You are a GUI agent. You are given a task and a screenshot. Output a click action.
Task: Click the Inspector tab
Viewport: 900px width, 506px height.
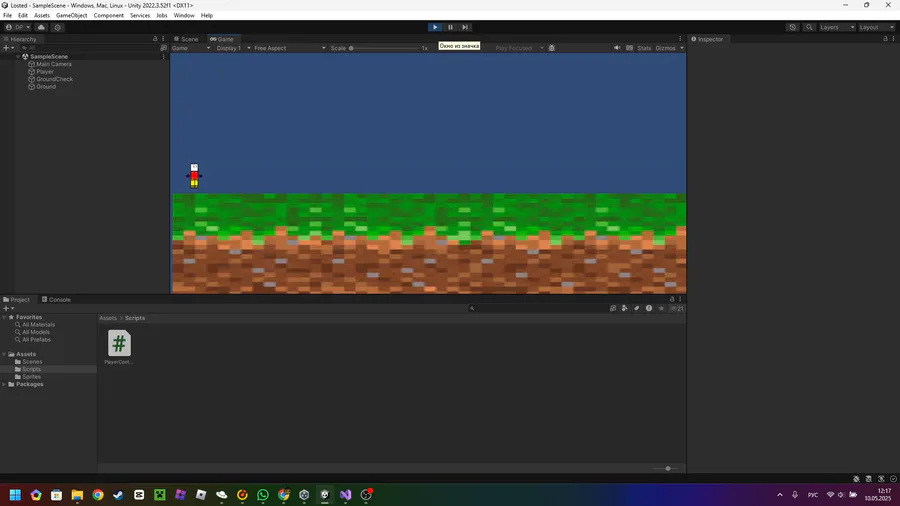tap(707, 39)
